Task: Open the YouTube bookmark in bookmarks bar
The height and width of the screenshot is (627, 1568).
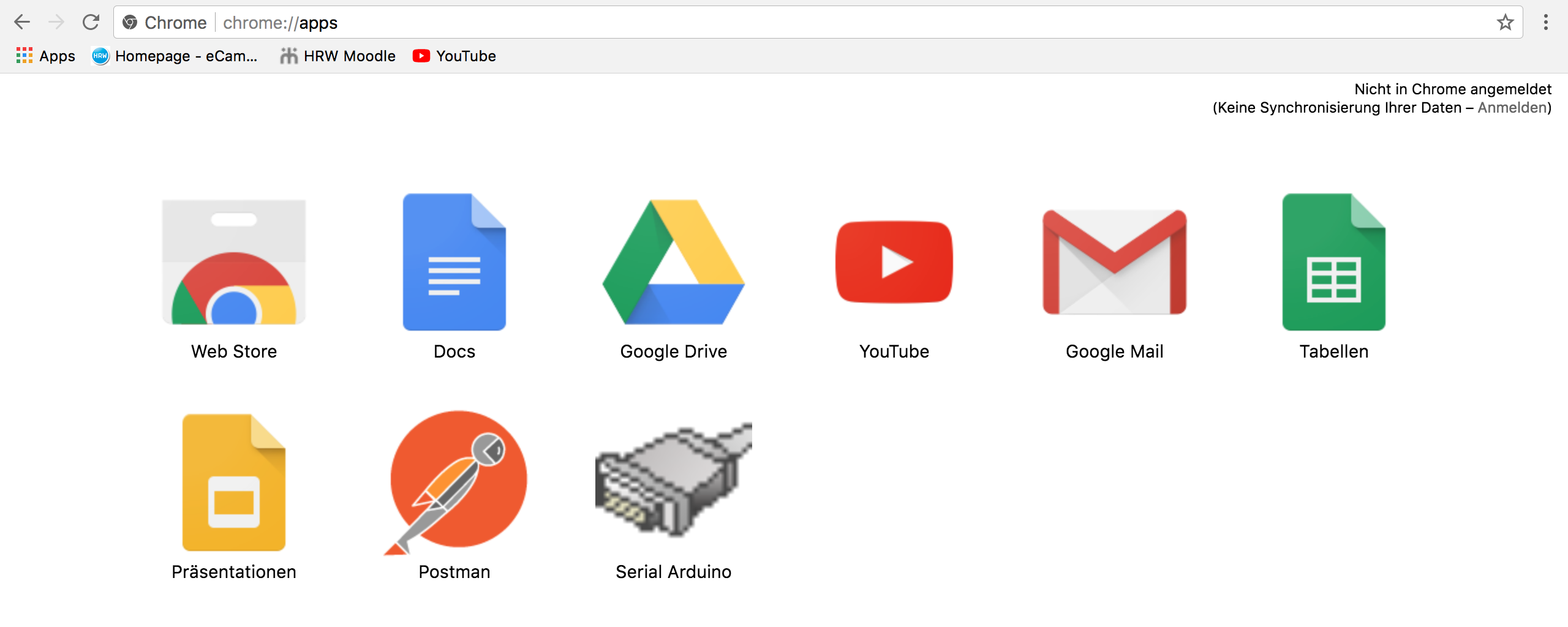Action: [454, 56]
